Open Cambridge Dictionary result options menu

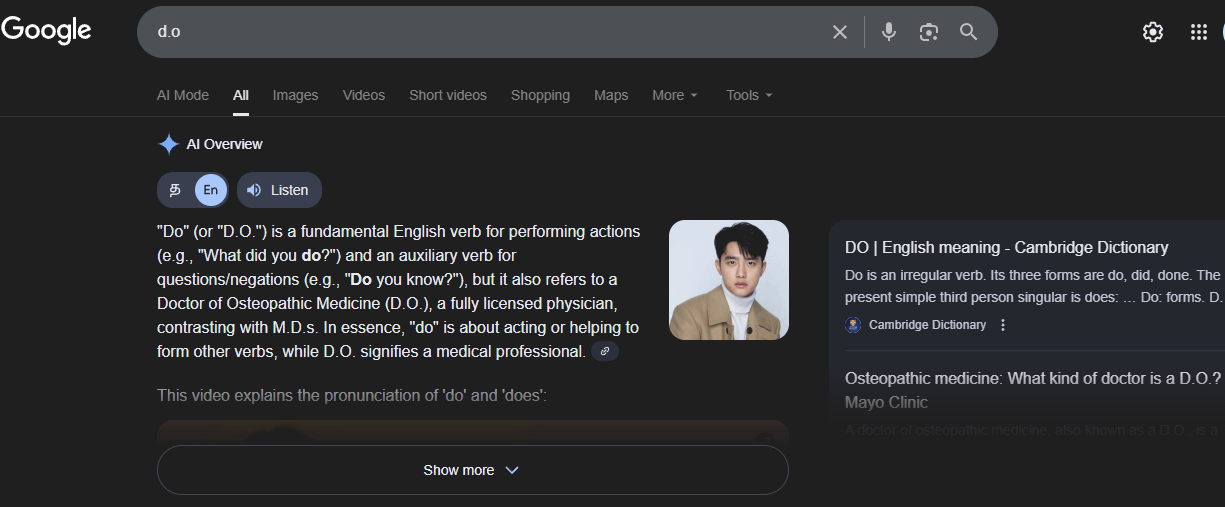coord(1003,325)
